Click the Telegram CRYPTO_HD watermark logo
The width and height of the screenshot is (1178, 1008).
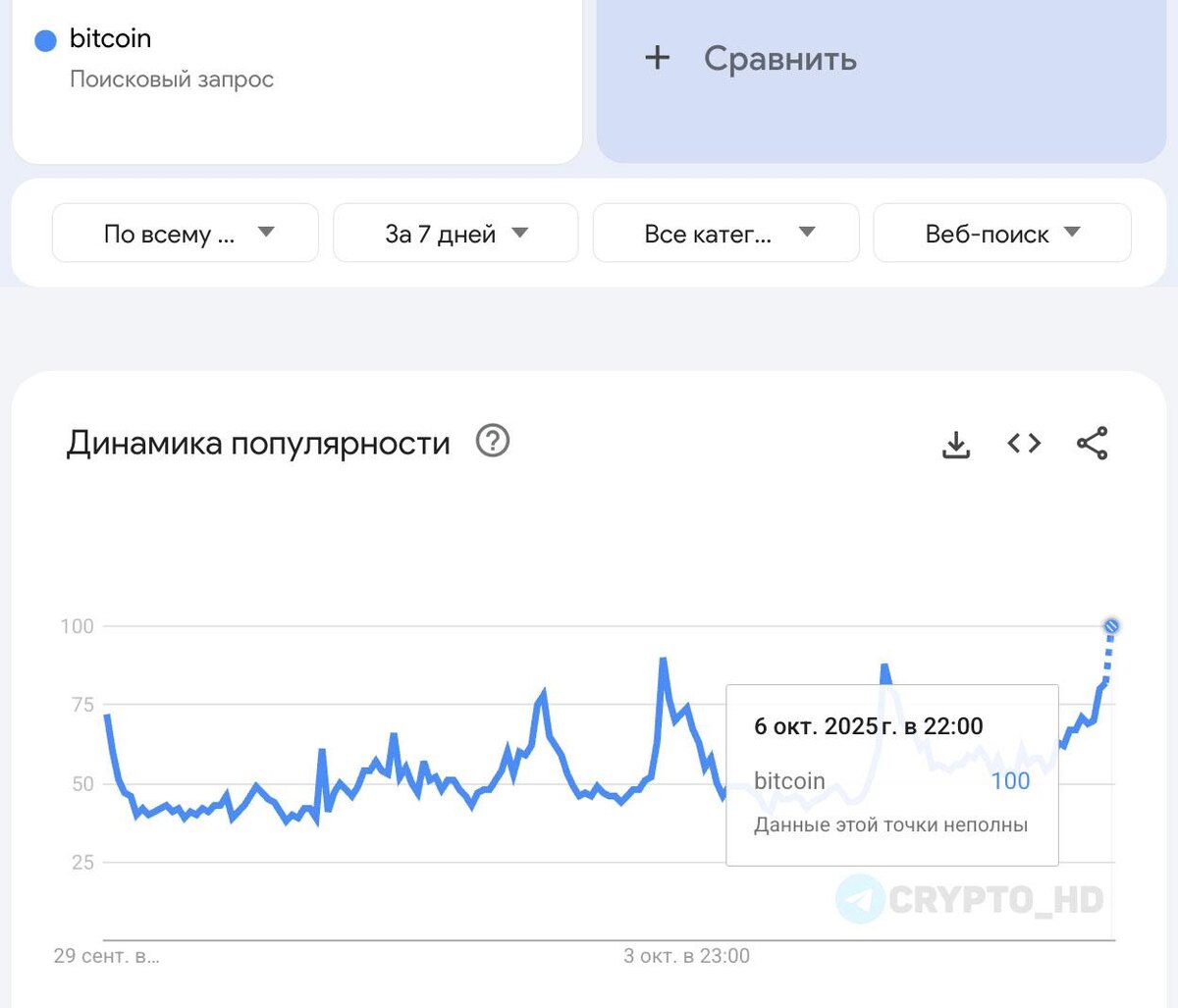[x=861, y=898]
